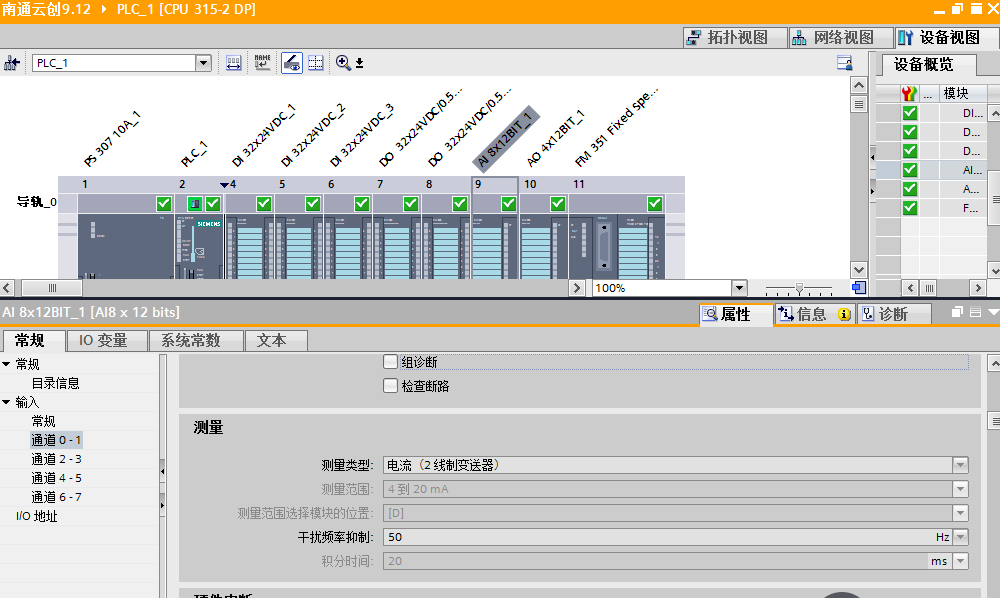Open the 测量范围选择模块的位置 dropdown
Viewport: 1000px width, 598px height.
click(960, 513)
